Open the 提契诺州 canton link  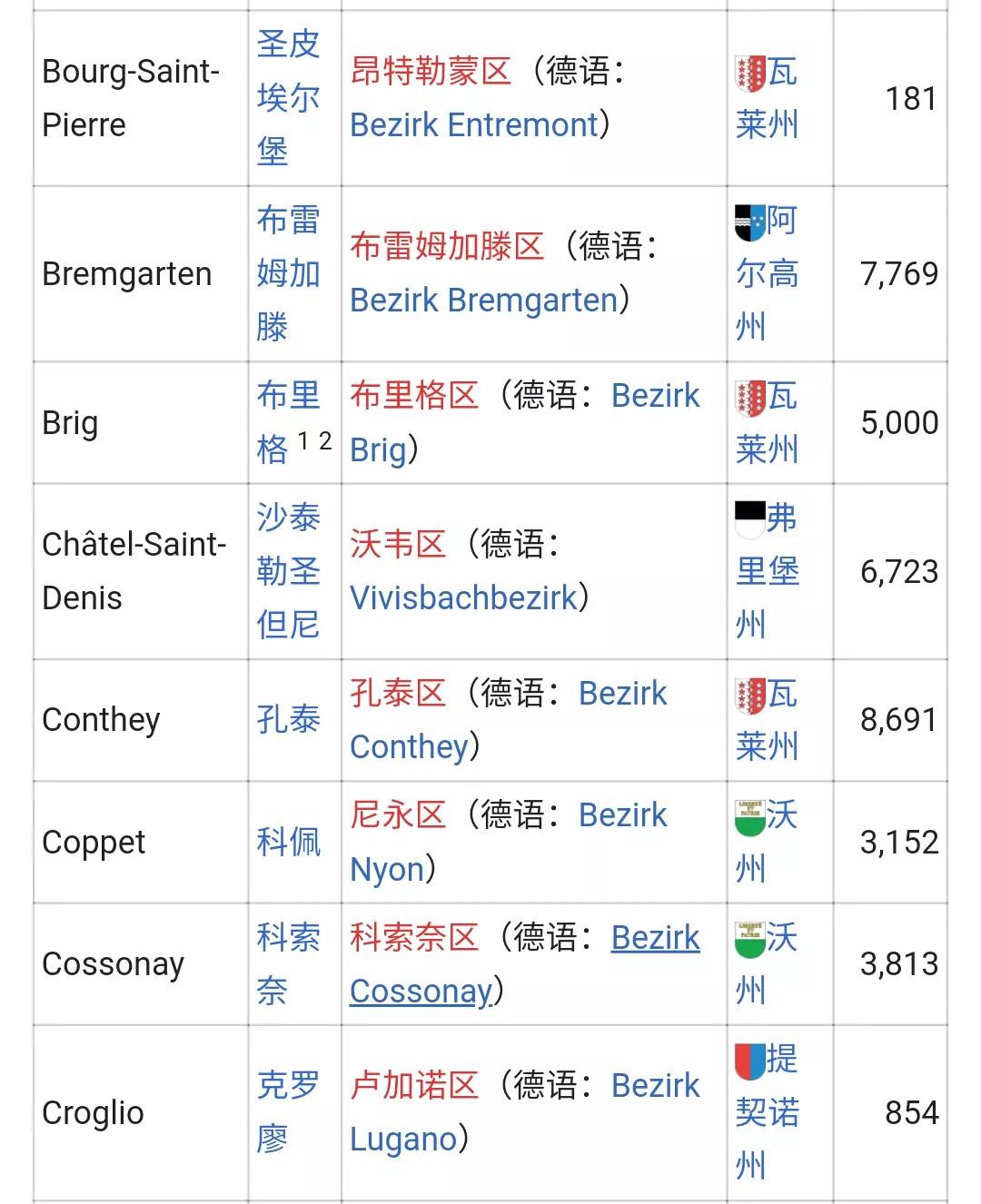[x=768, y=1111]
